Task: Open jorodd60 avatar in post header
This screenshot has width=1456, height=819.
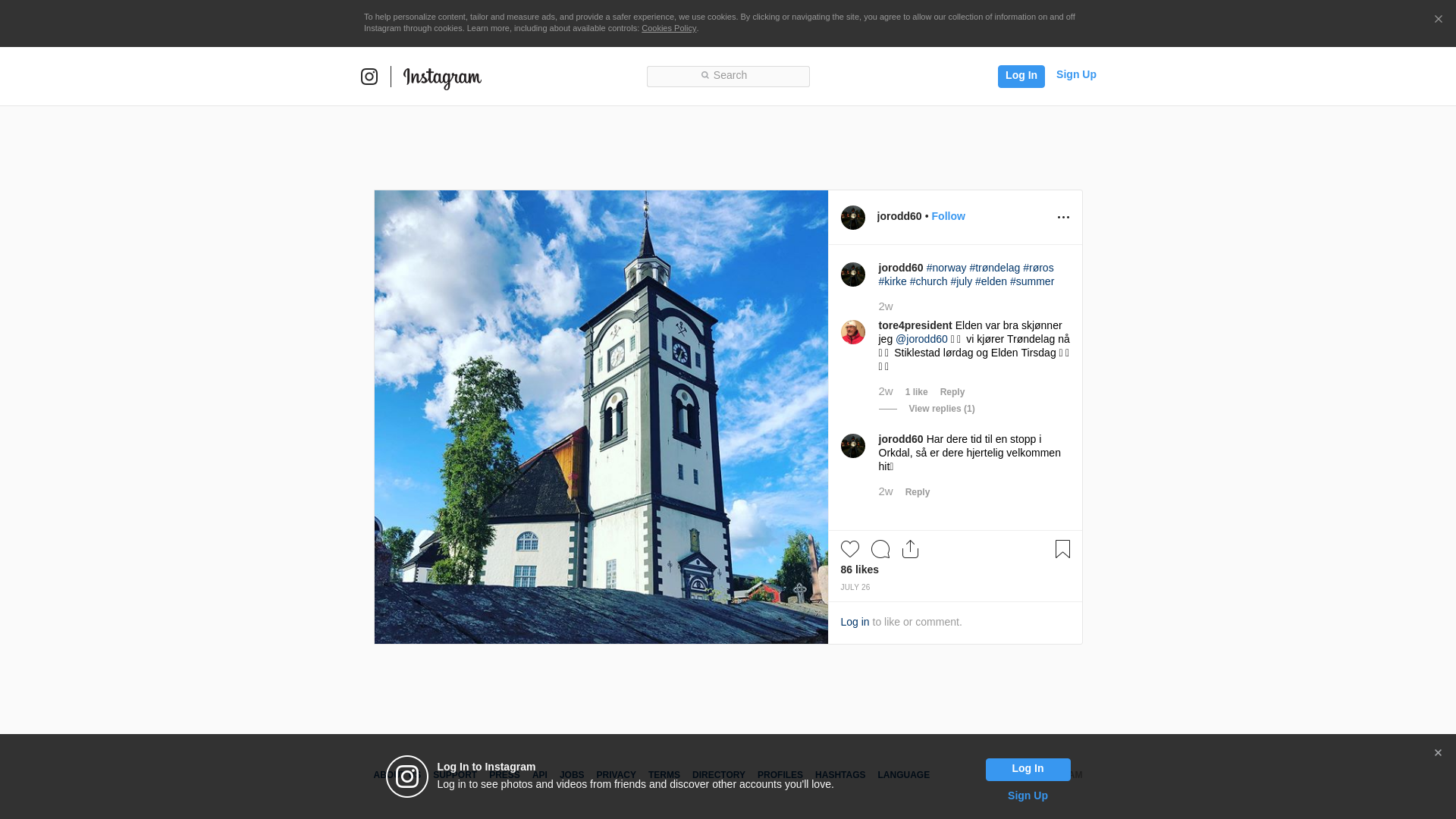Action: 852,218
